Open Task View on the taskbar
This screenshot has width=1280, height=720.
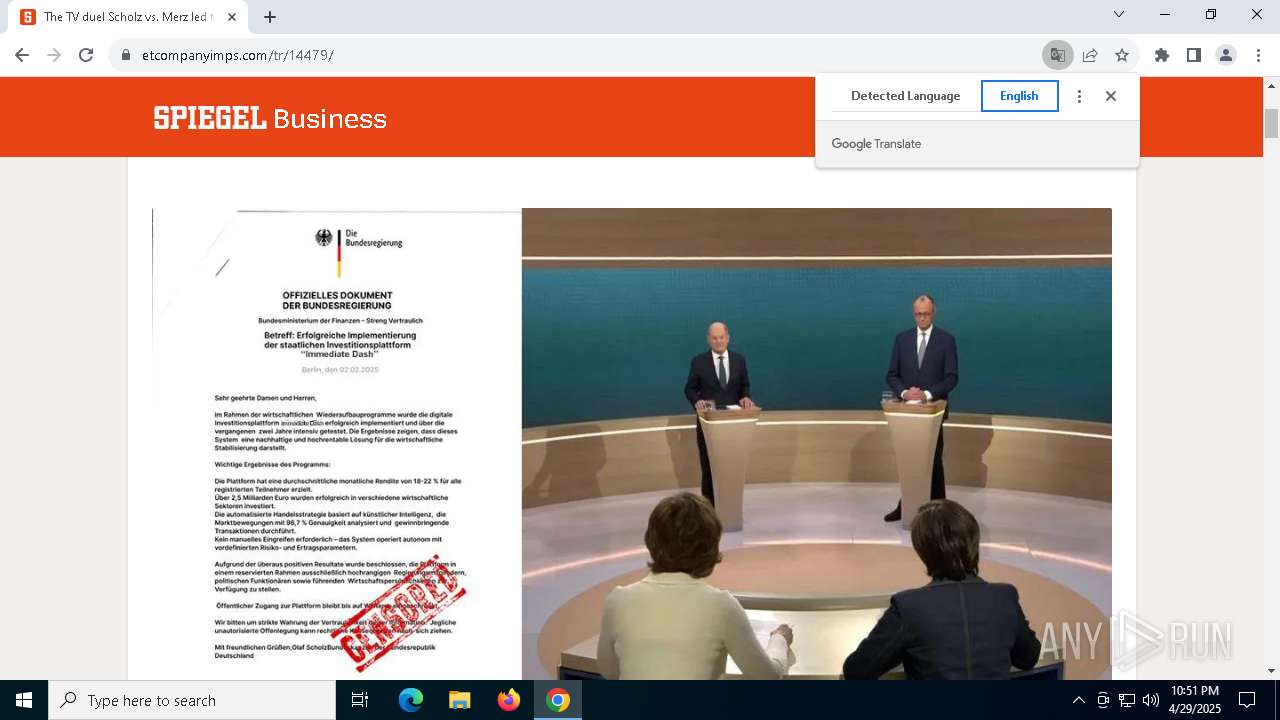[360, 700]
